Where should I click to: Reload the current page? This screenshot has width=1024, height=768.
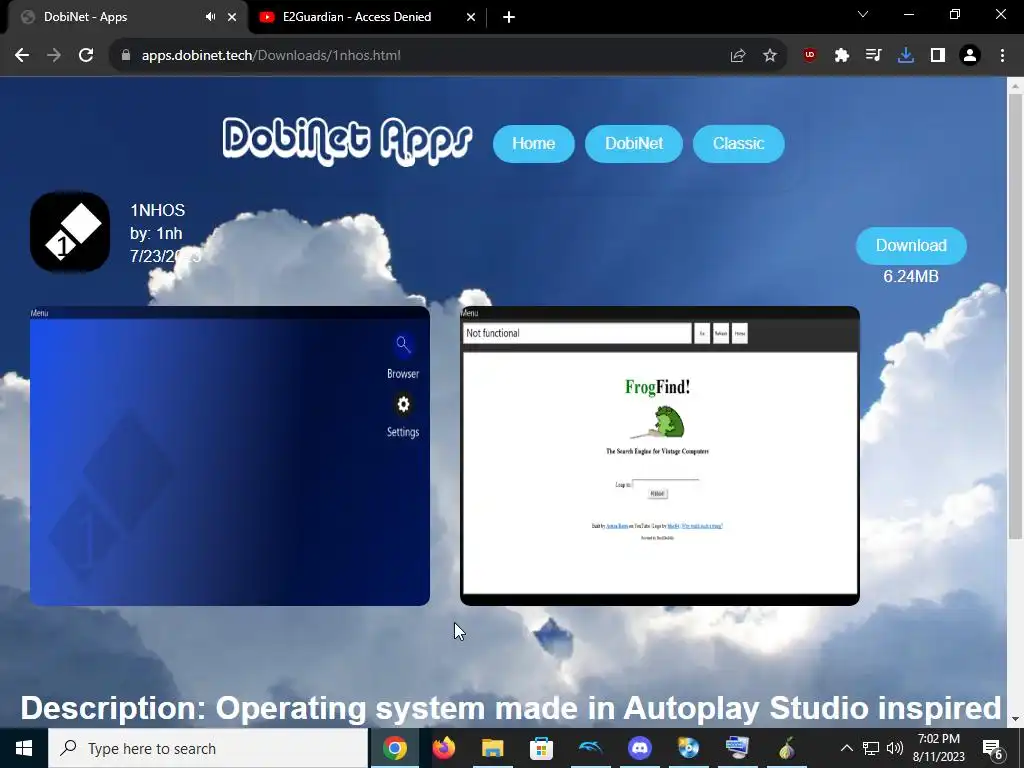(x=86, y=56)
